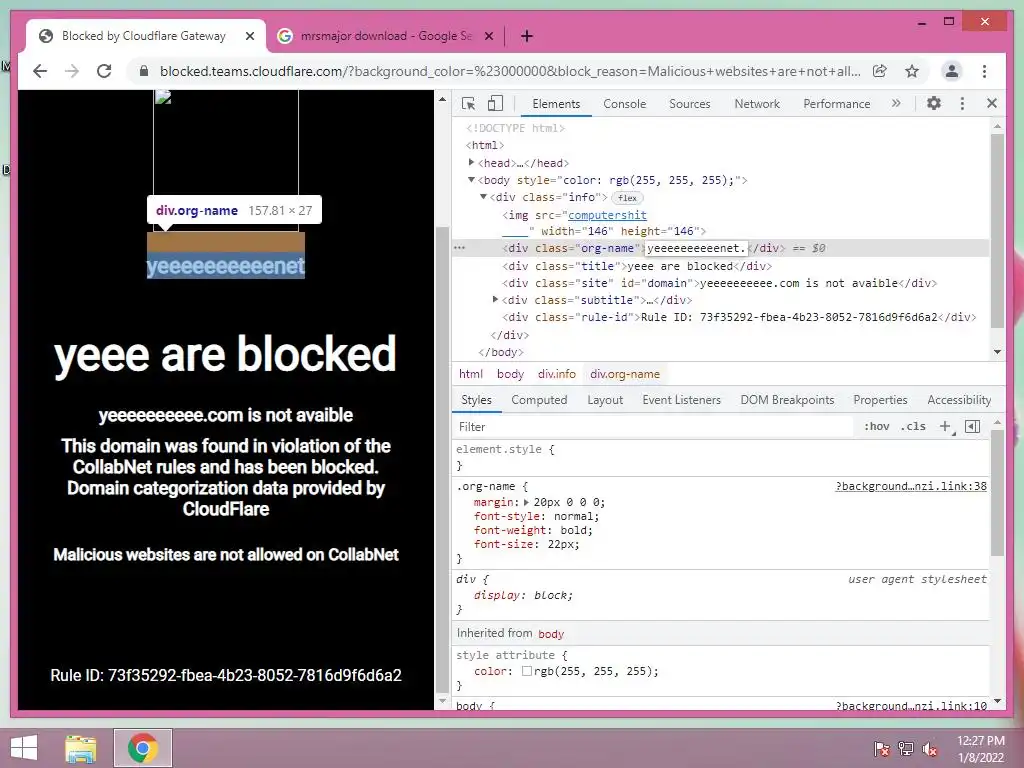The height and width of the screenshot is (768, 1024).
Task: Close the mrsmajor download Google tab
Action: click(x=488, y=36)
